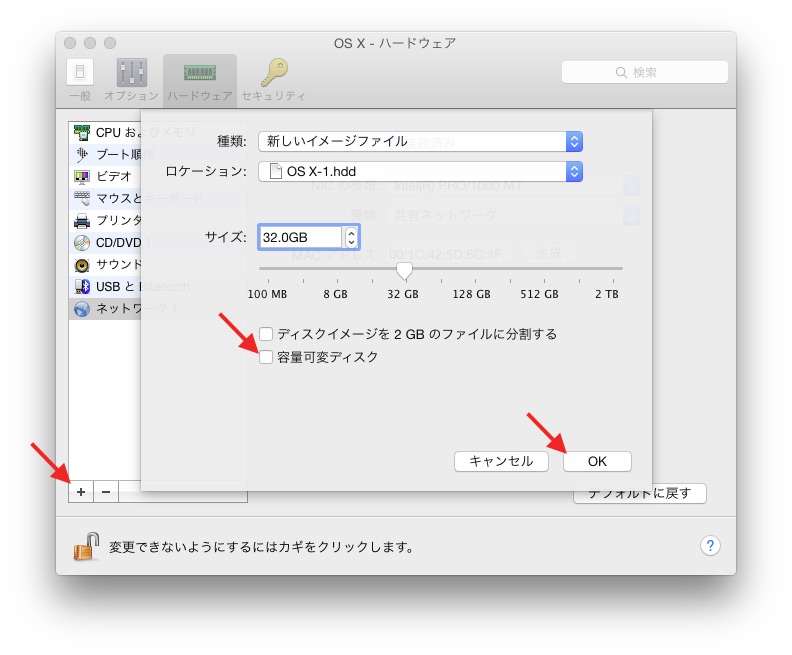Open the セキュリティ key icon
The image size is (792, 655).
coord(274,72)
